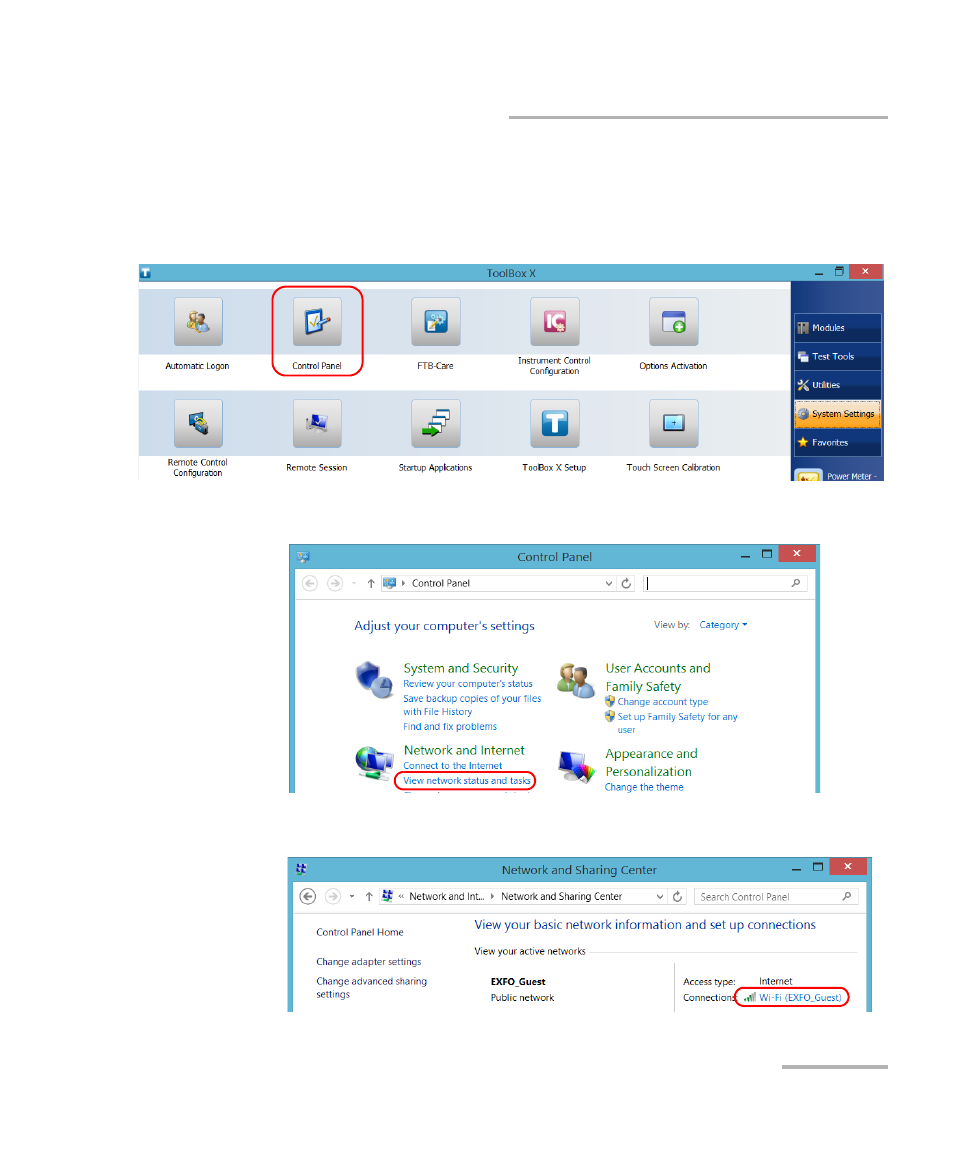Click Find and fix problems
This screenshot has height=1158, width=954.
(450, 727)
